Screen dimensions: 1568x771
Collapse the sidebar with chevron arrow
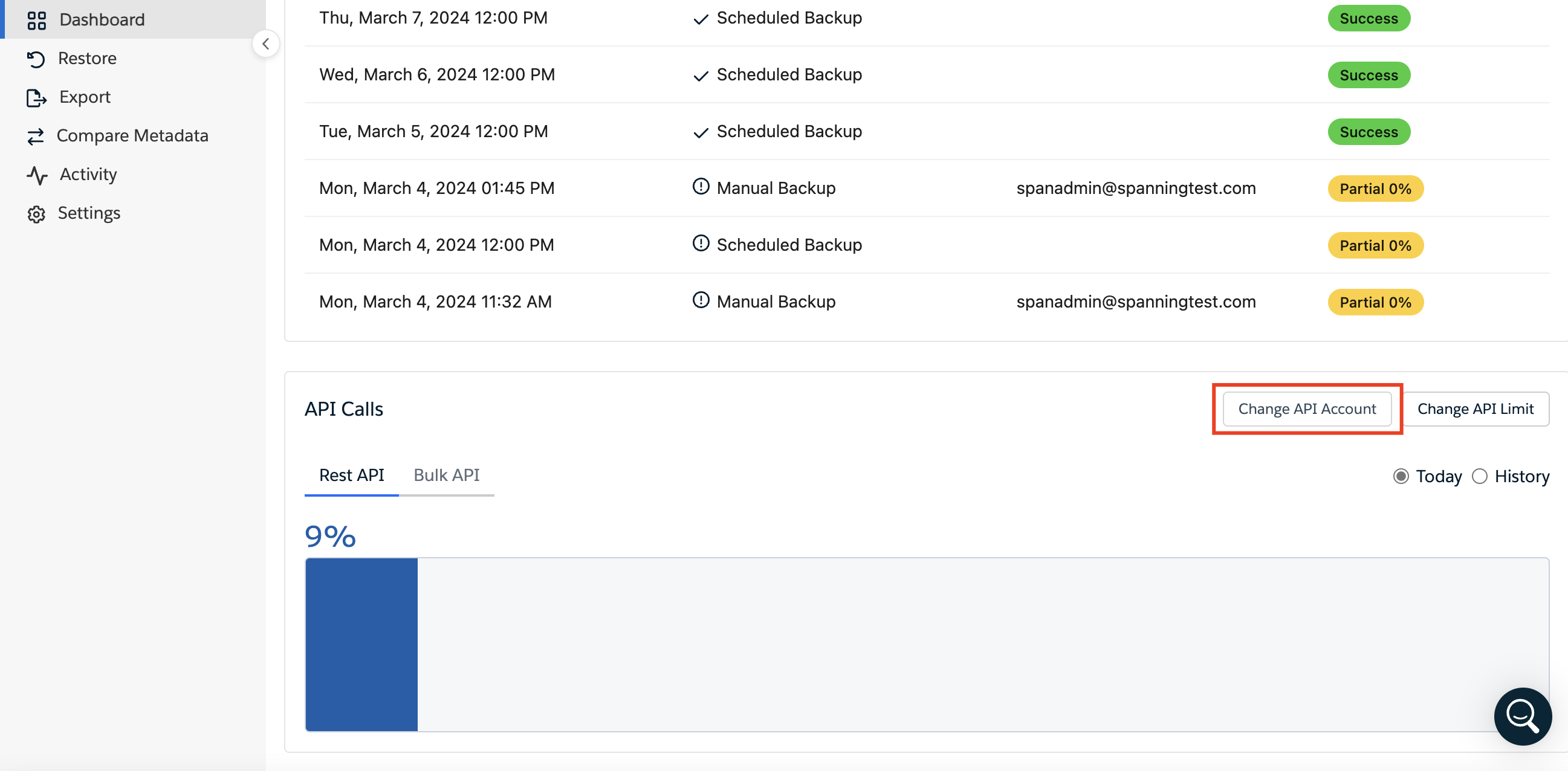(266, 44)
